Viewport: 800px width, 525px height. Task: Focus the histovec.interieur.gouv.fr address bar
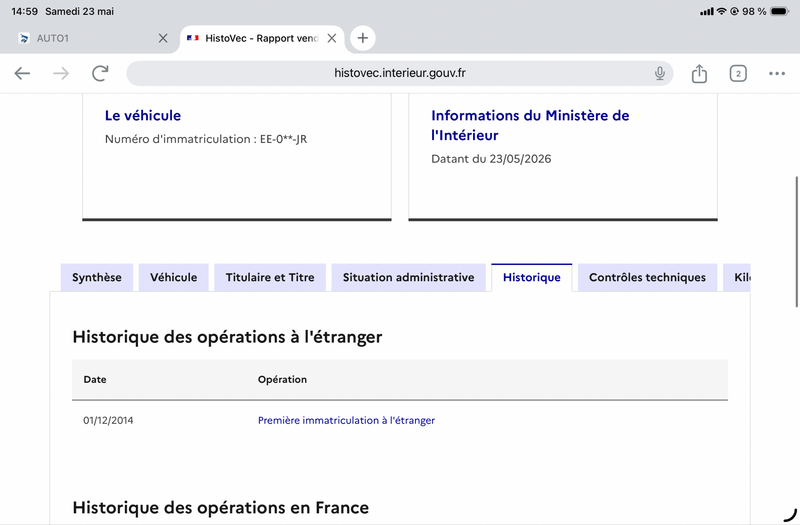pos(400,73)
